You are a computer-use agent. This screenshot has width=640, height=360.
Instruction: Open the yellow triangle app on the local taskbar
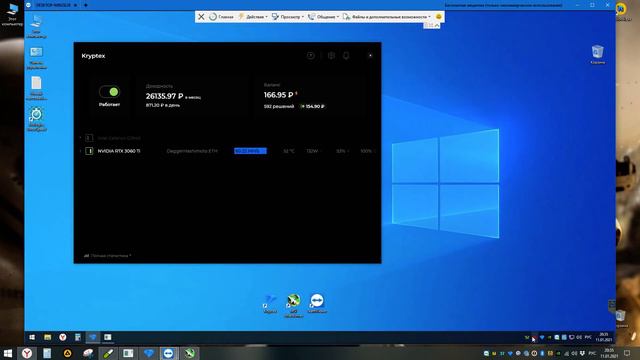coord(67,353)
